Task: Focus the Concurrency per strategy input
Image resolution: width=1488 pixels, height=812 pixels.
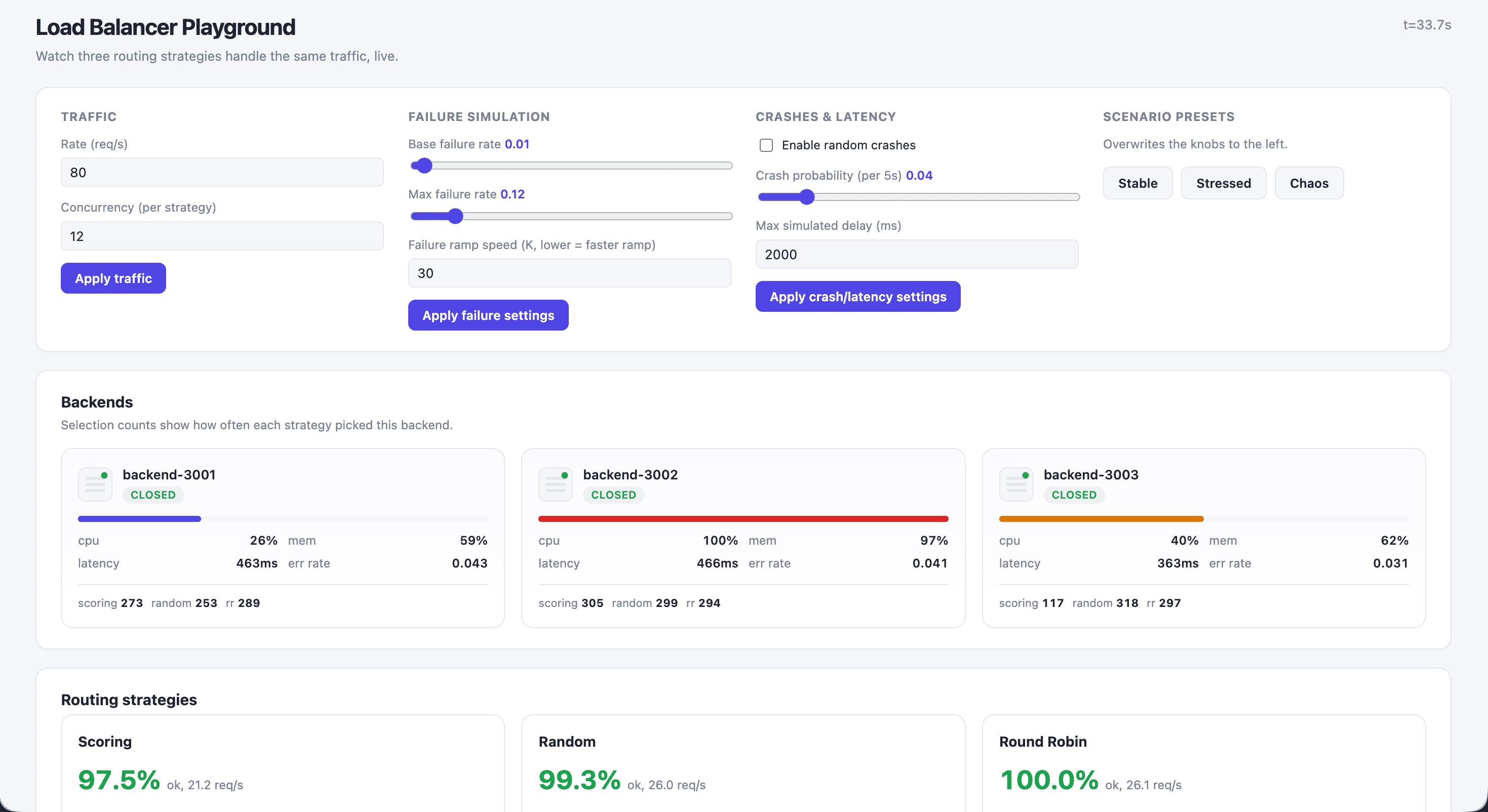Action: (x=222, y=236)
